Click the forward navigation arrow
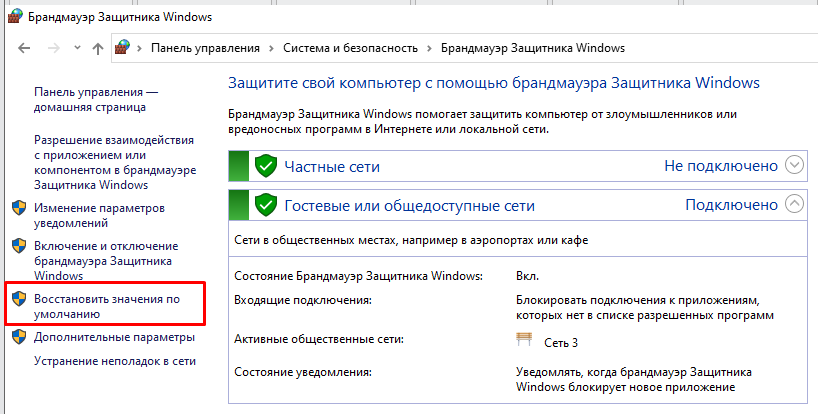Image resolution: width=818 pixels, height=414 pixels. pyautogui.click(x=52, y=48)
